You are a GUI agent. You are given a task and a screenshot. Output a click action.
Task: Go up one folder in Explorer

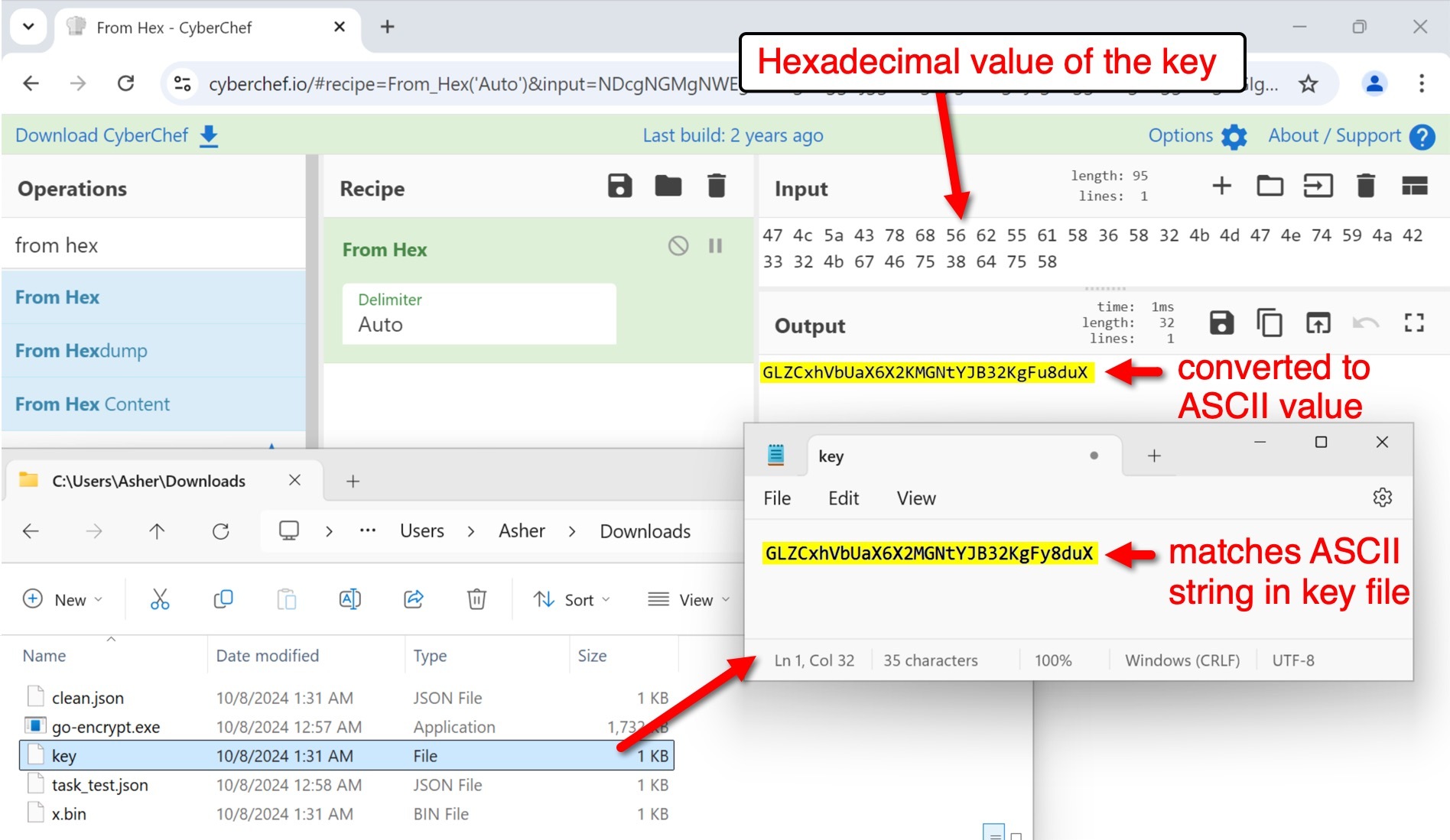click(x=157, y=531)
